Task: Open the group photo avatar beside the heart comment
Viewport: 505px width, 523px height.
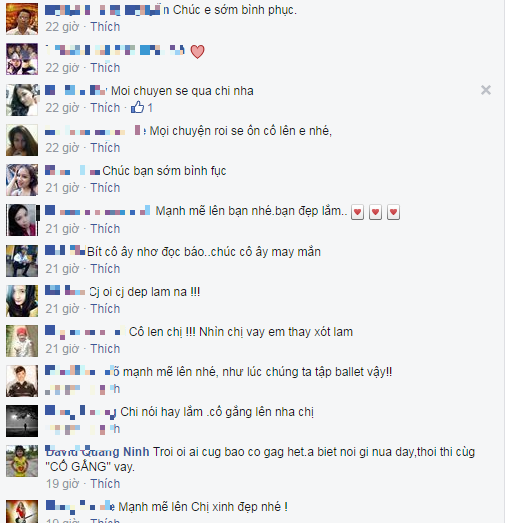Action: point(22,59)
